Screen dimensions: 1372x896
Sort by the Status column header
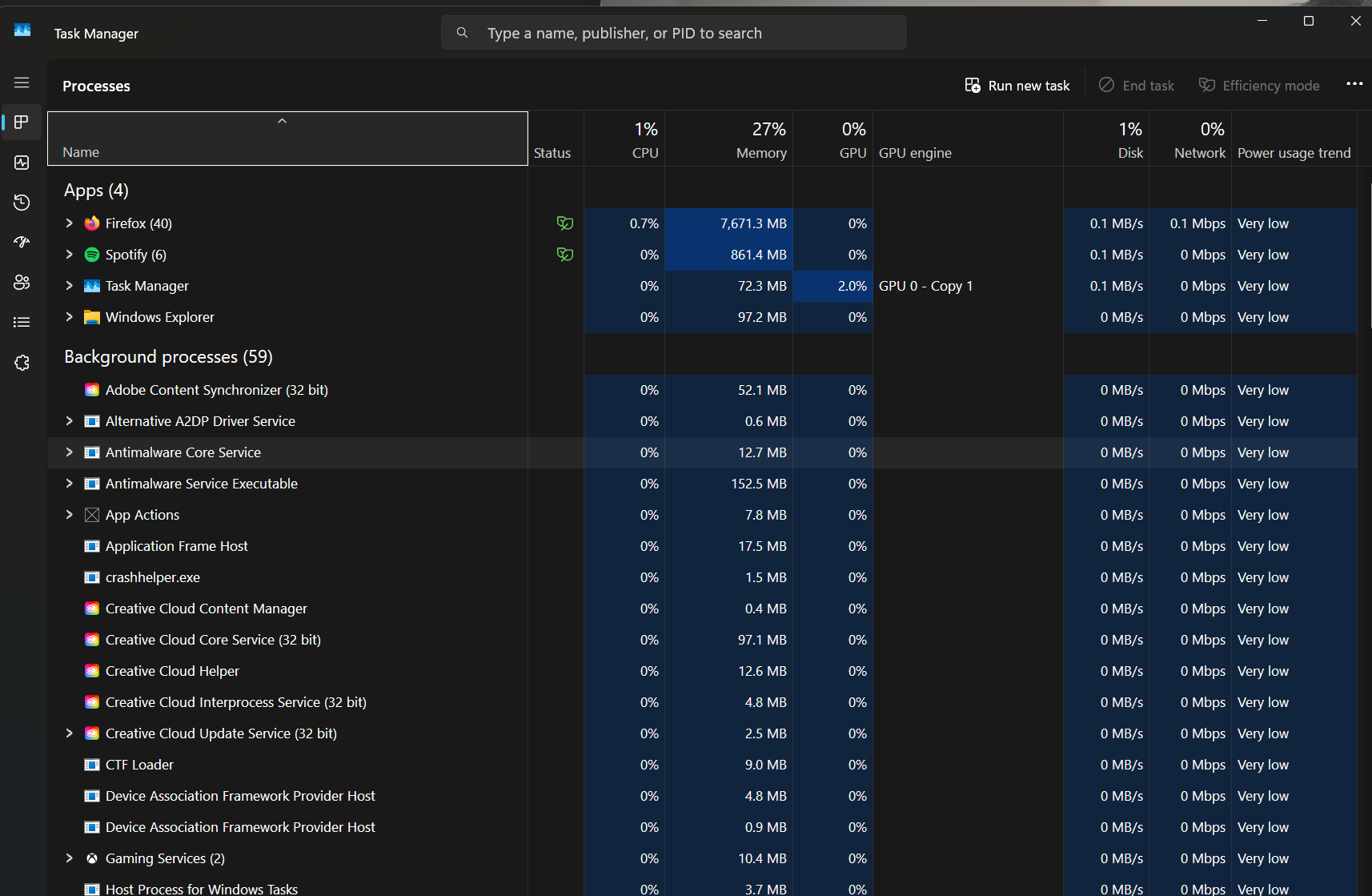pyautogui.click(x=556, y=139)
